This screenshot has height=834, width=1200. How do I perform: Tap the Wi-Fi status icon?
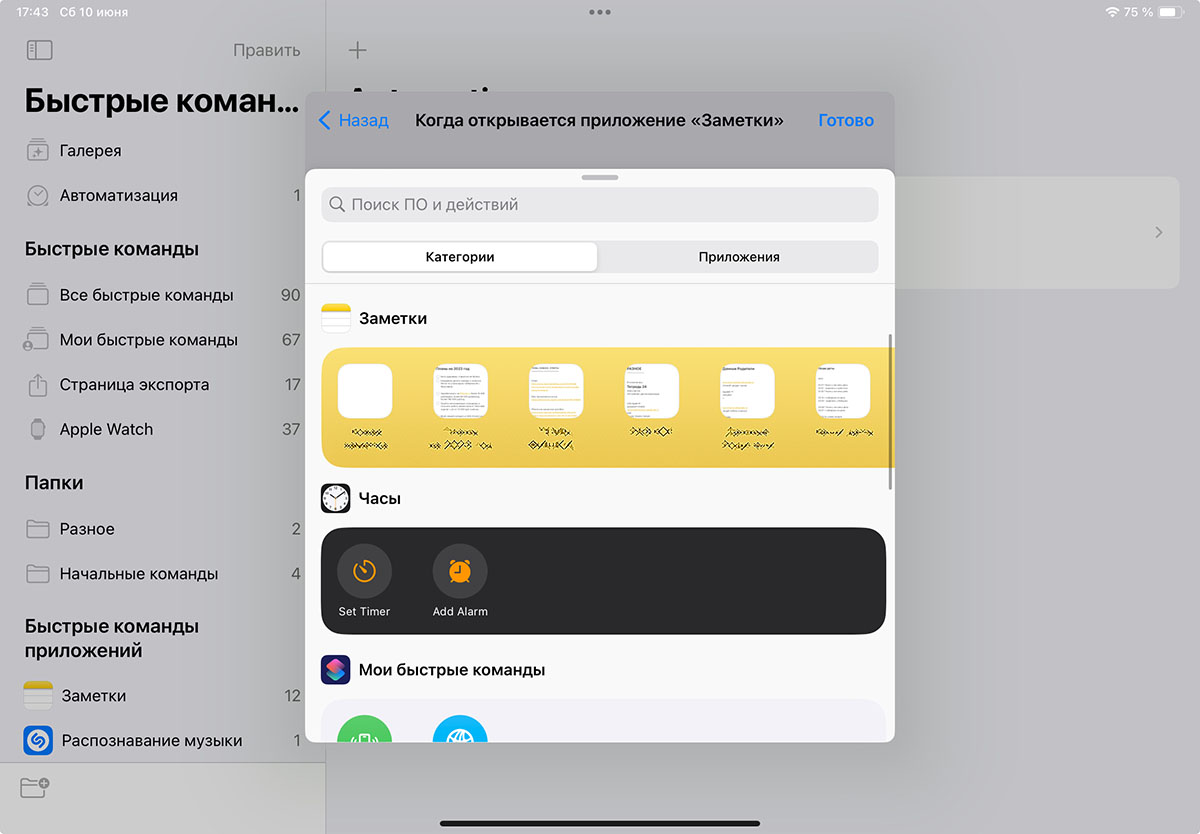[1113, 12]
